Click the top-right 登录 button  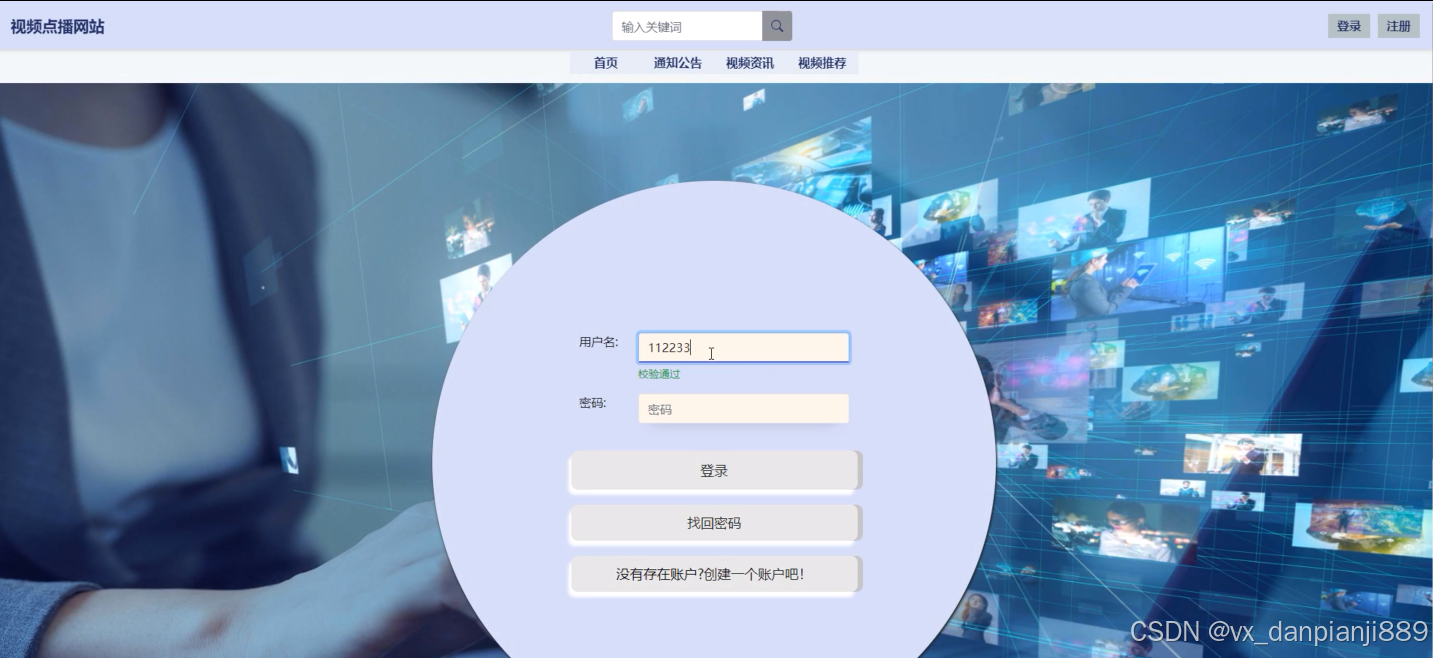click(x=1349, y=26)
